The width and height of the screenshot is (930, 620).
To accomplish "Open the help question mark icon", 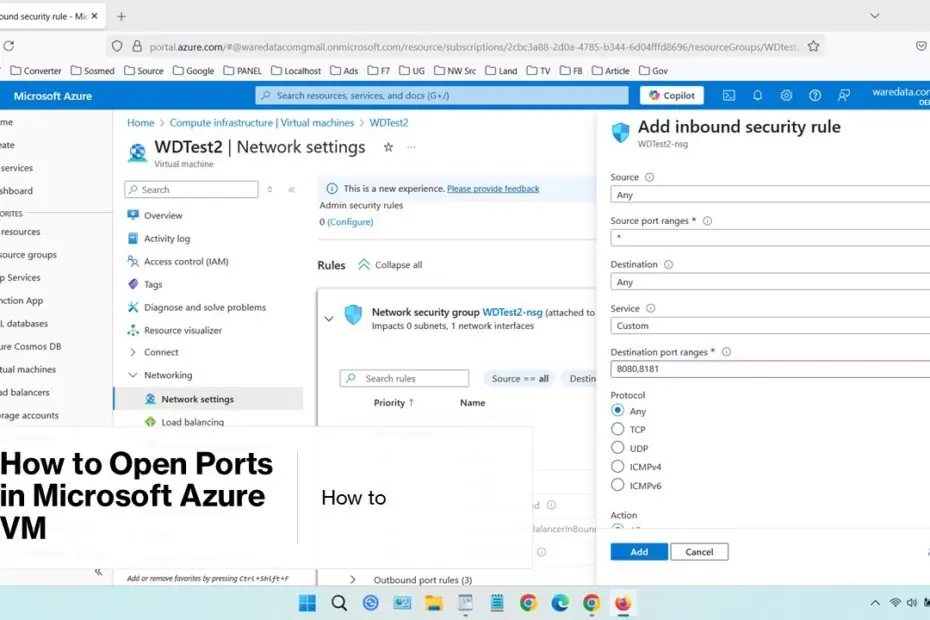I will tap(815, 96).
